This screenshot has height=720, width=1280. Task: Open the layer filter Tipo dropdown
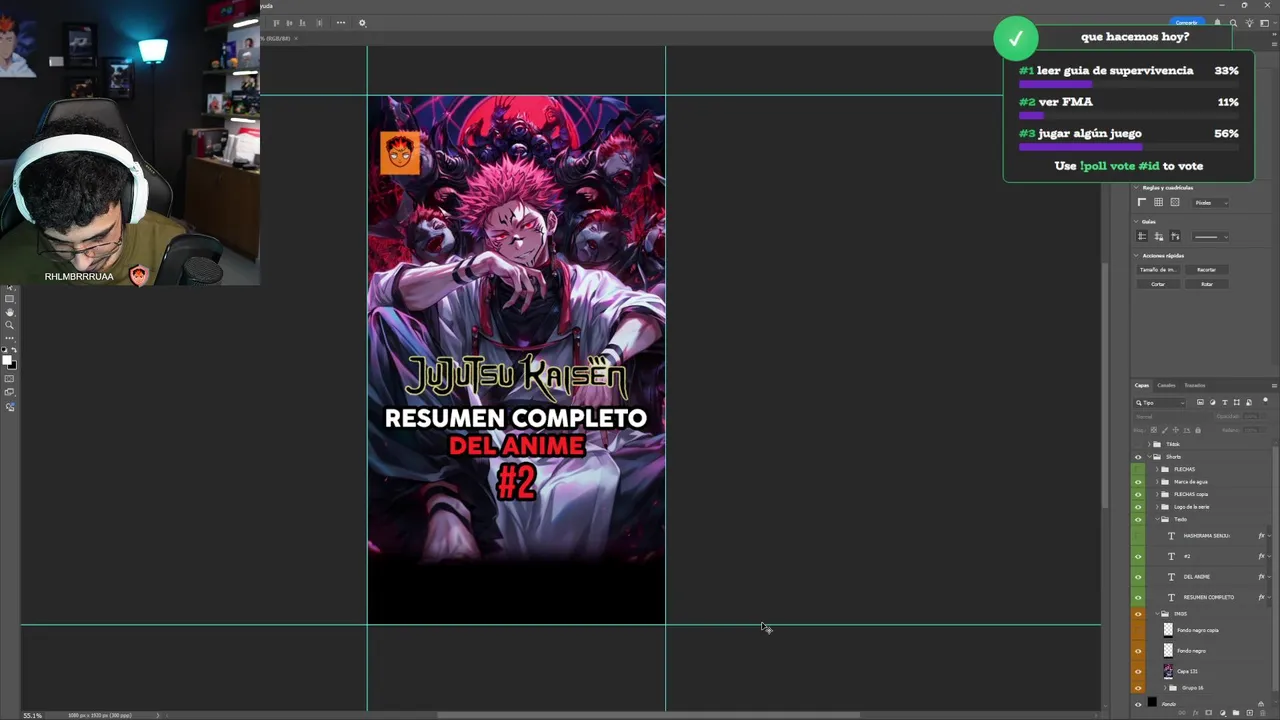pos(1160,402)
